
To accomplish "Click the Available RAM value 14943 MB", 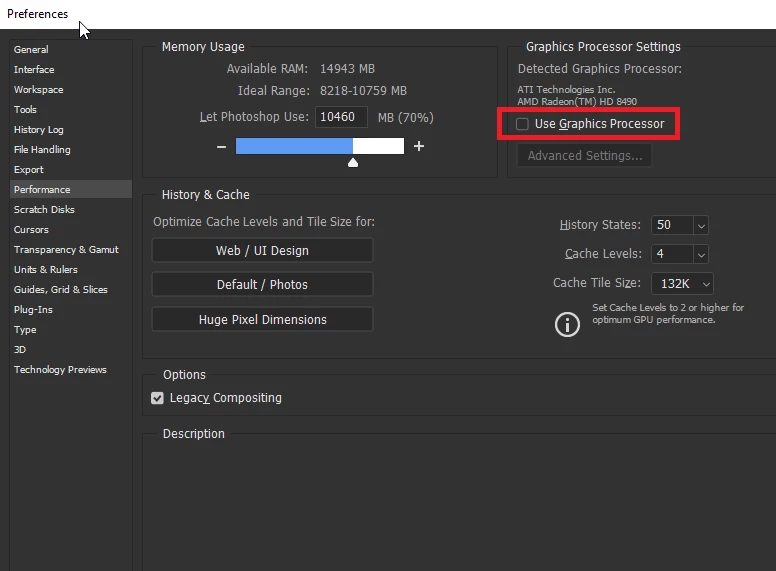I will tap(347, 69).
